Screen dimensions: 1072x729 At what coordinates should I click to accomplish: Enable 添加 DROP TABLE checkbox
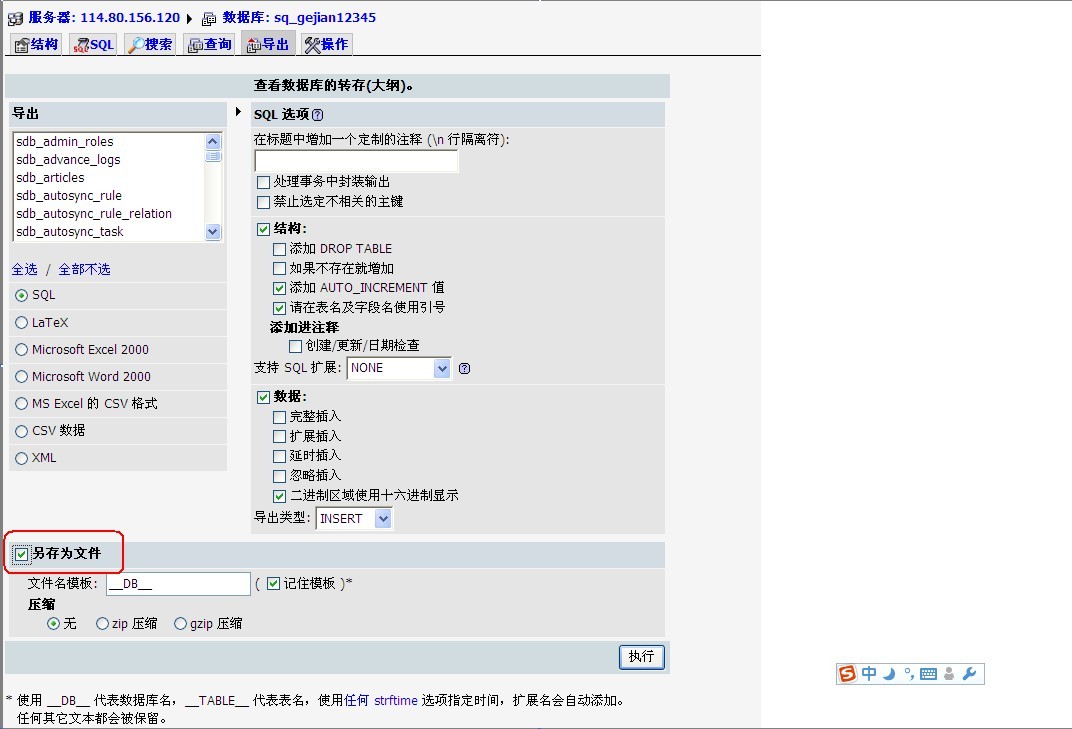(279, 250)
